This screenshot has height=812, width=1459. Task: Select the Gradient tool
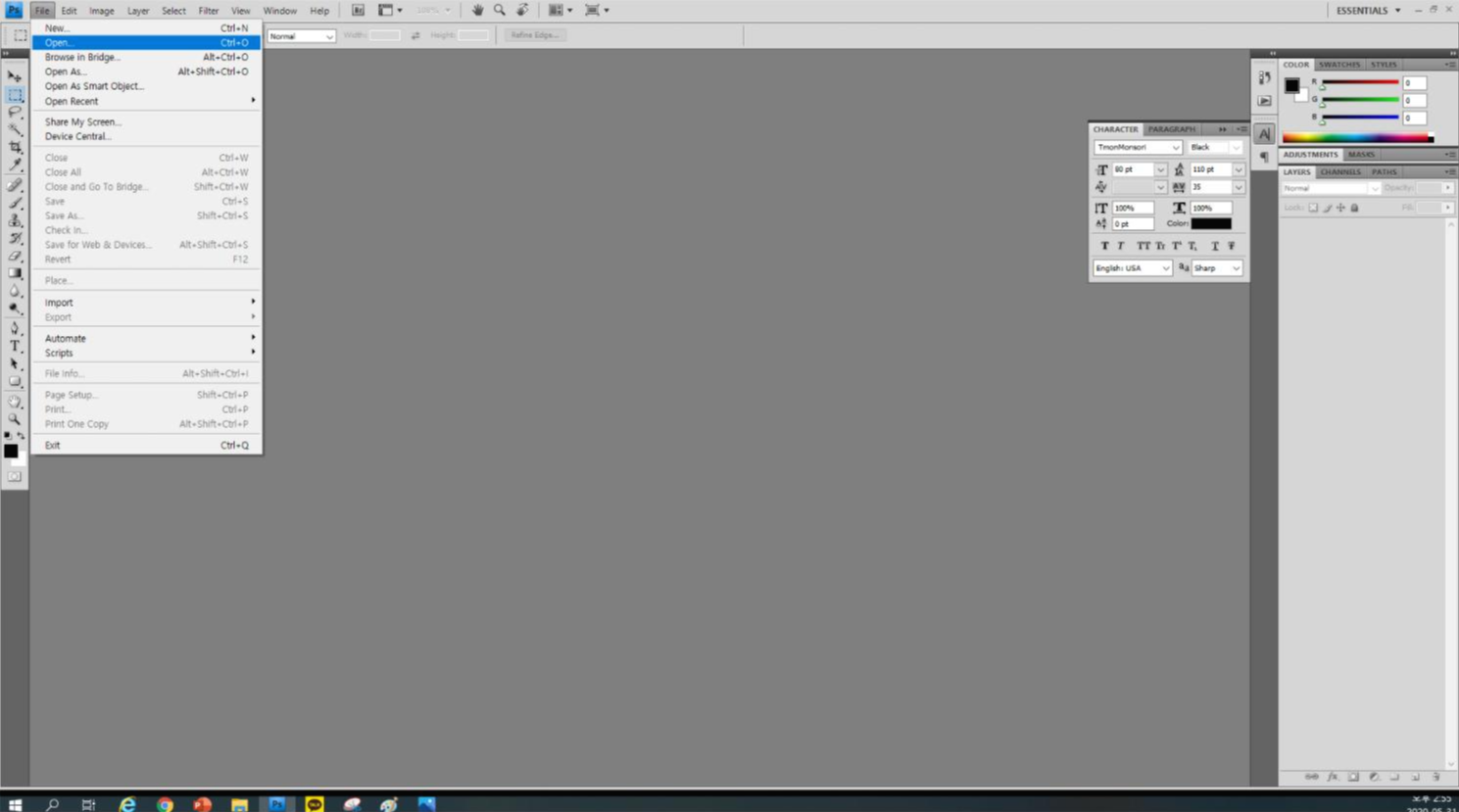15,273
